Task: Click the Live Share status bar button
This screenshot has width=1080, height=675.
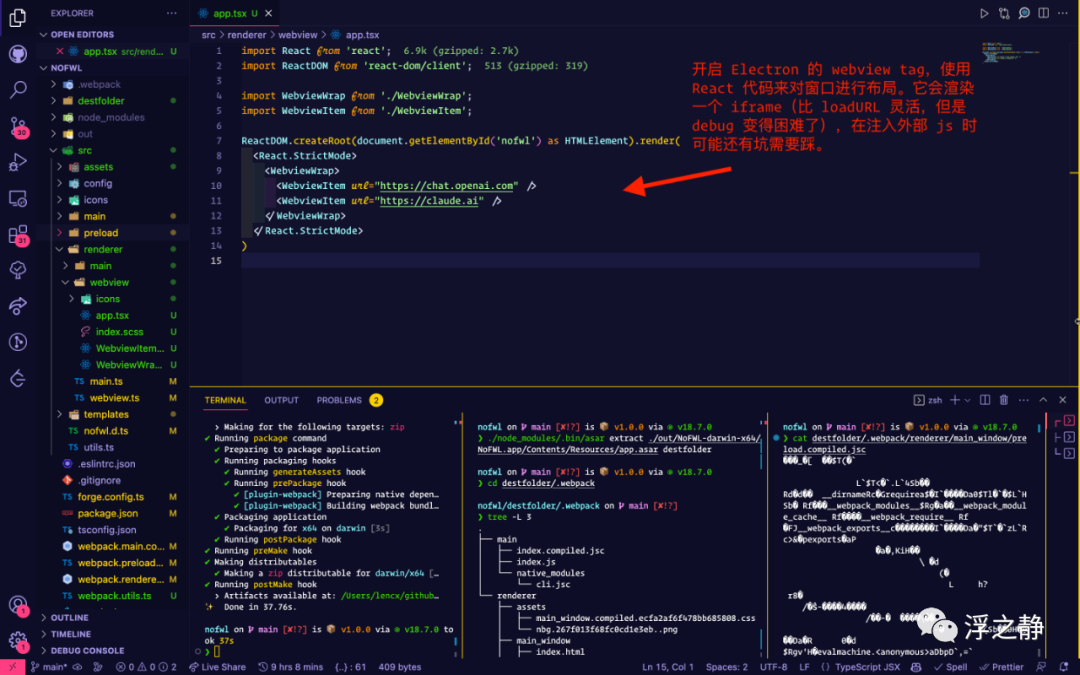Action: (x=218, y=667)
